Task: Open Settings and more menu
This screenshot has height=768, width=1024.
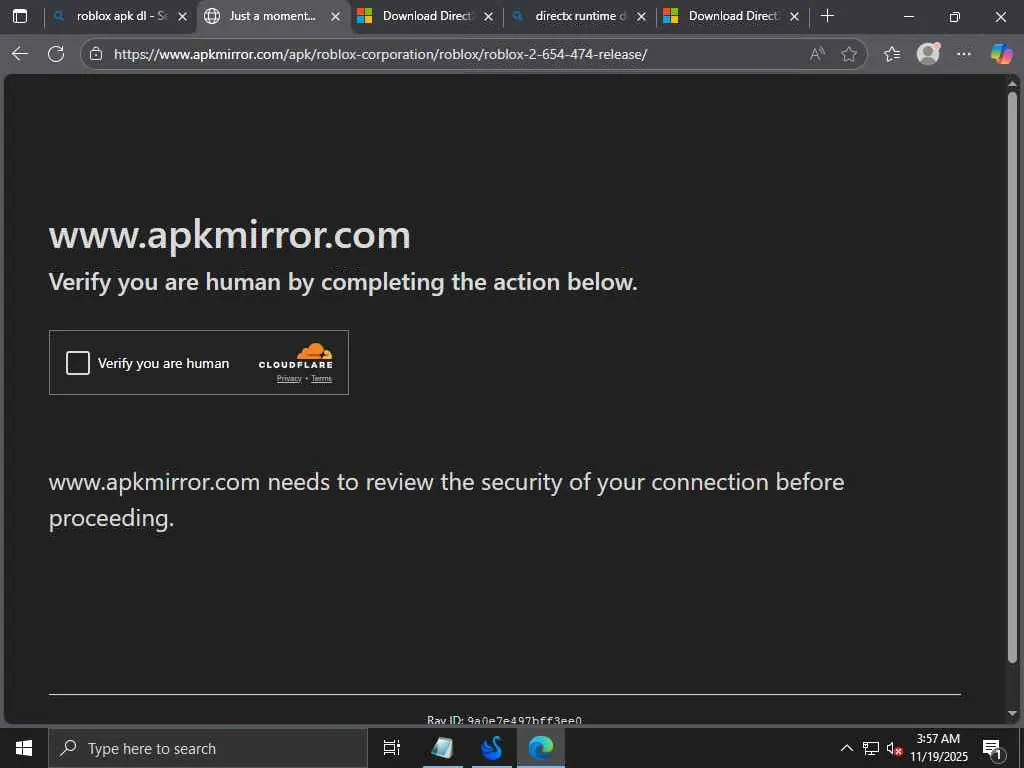Action: pos(964,54)
